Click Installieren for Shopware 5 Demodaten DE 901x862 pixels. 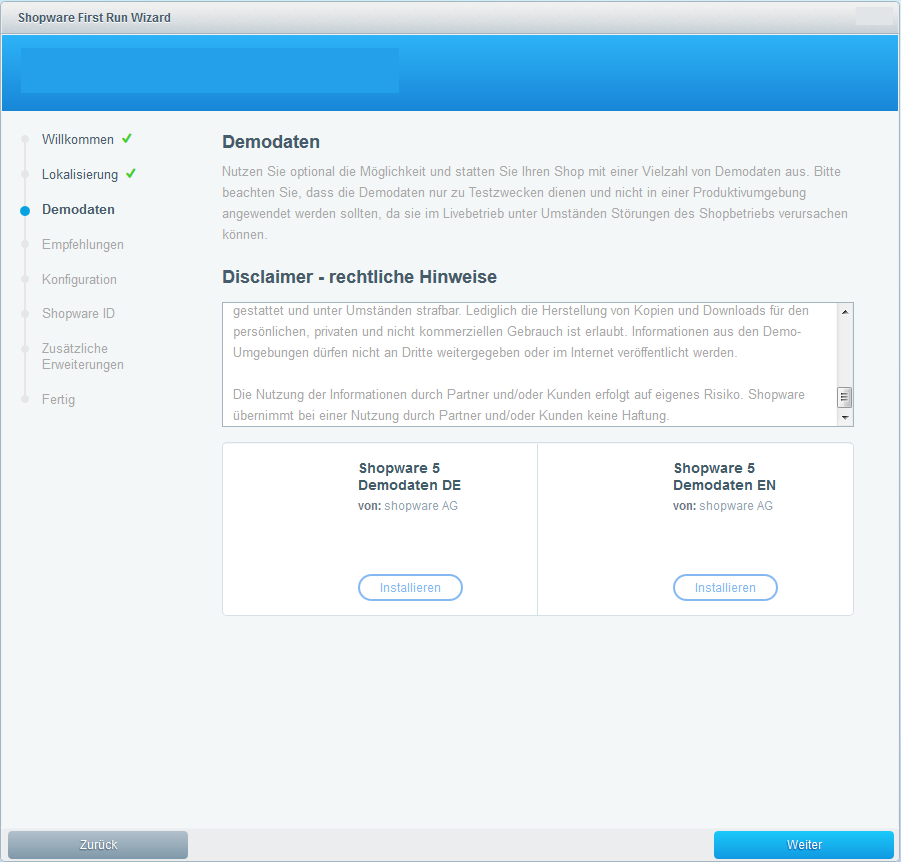click(410, 587)
